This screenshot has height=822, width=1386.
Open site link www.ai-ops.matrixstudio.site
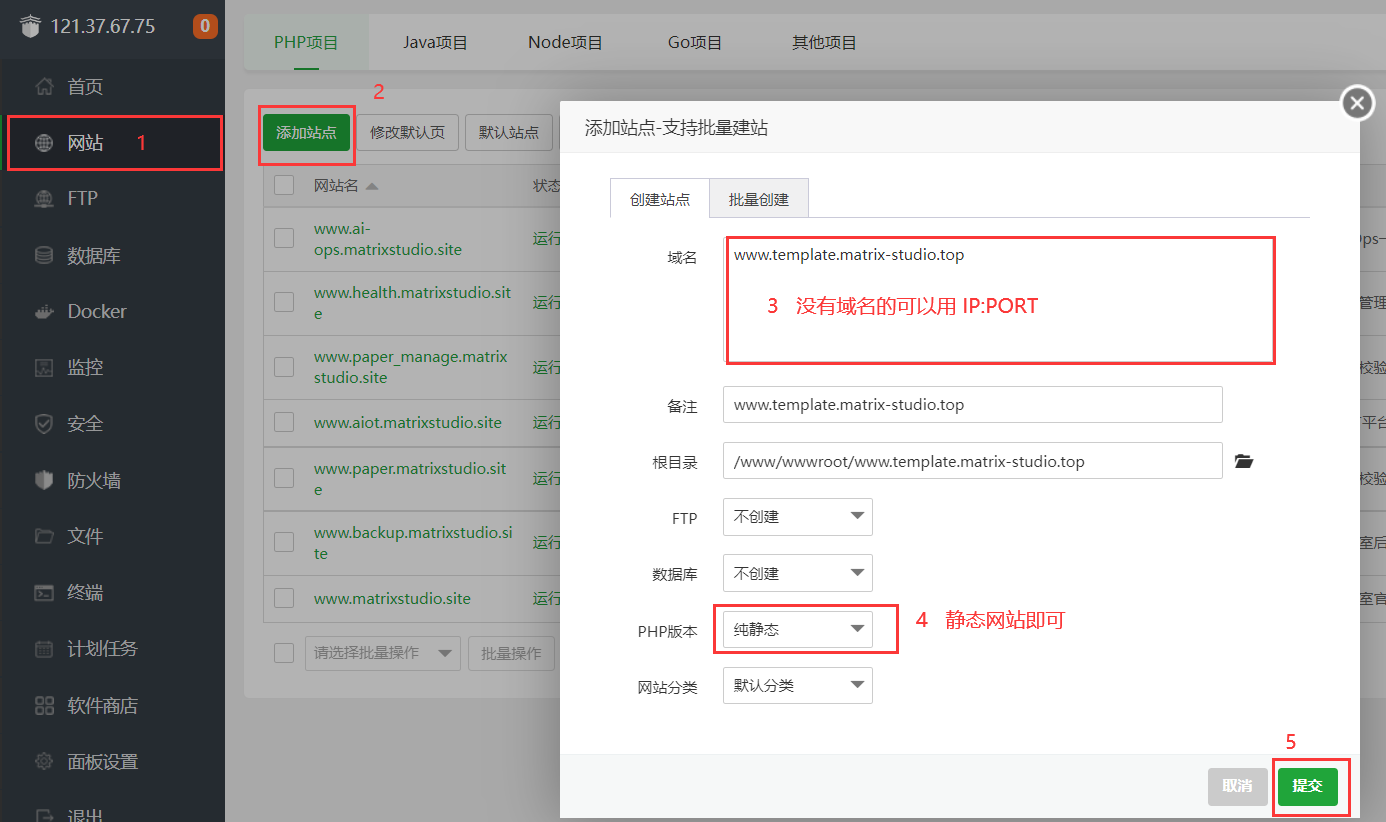(x=388, y=239)
